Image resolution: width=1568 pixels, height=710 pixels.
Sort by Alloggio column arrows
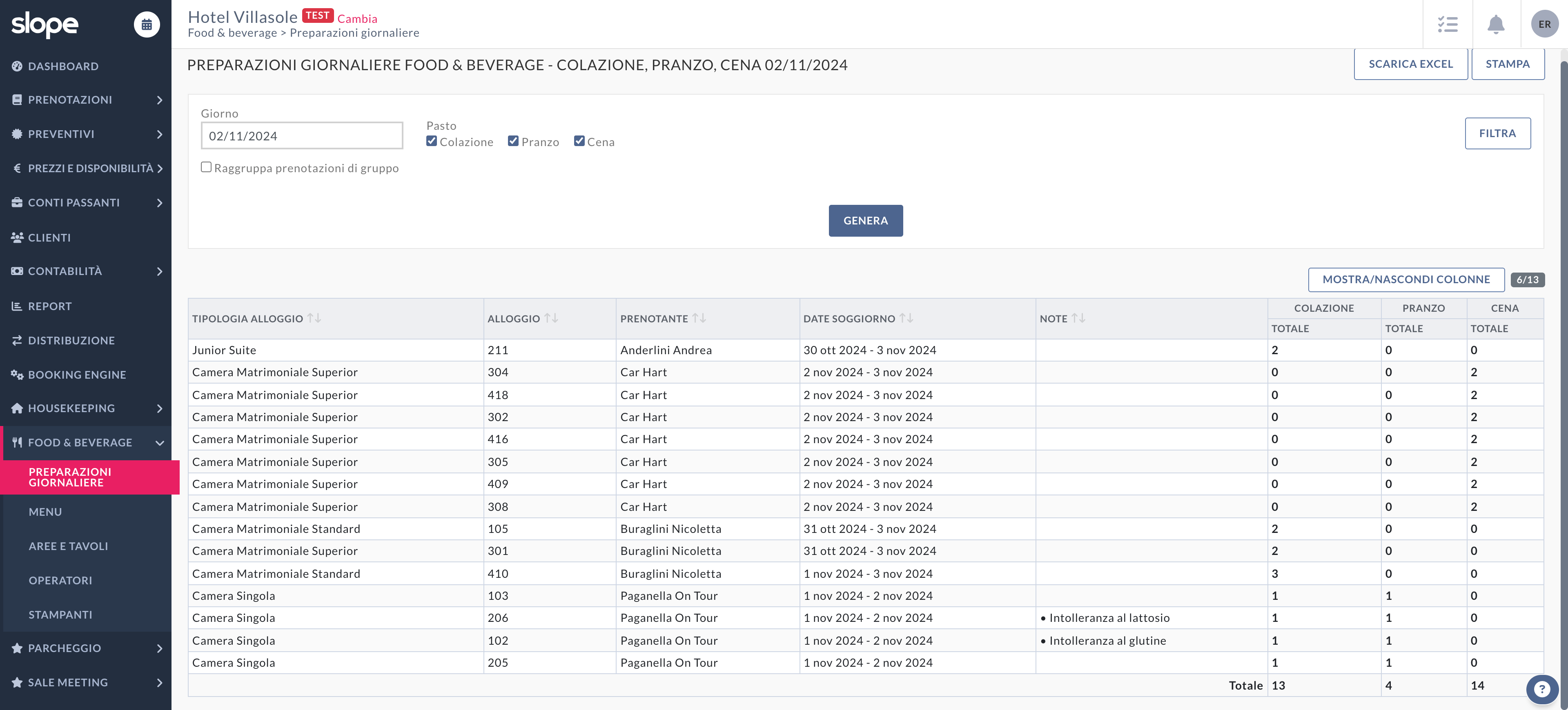[551, 318]
